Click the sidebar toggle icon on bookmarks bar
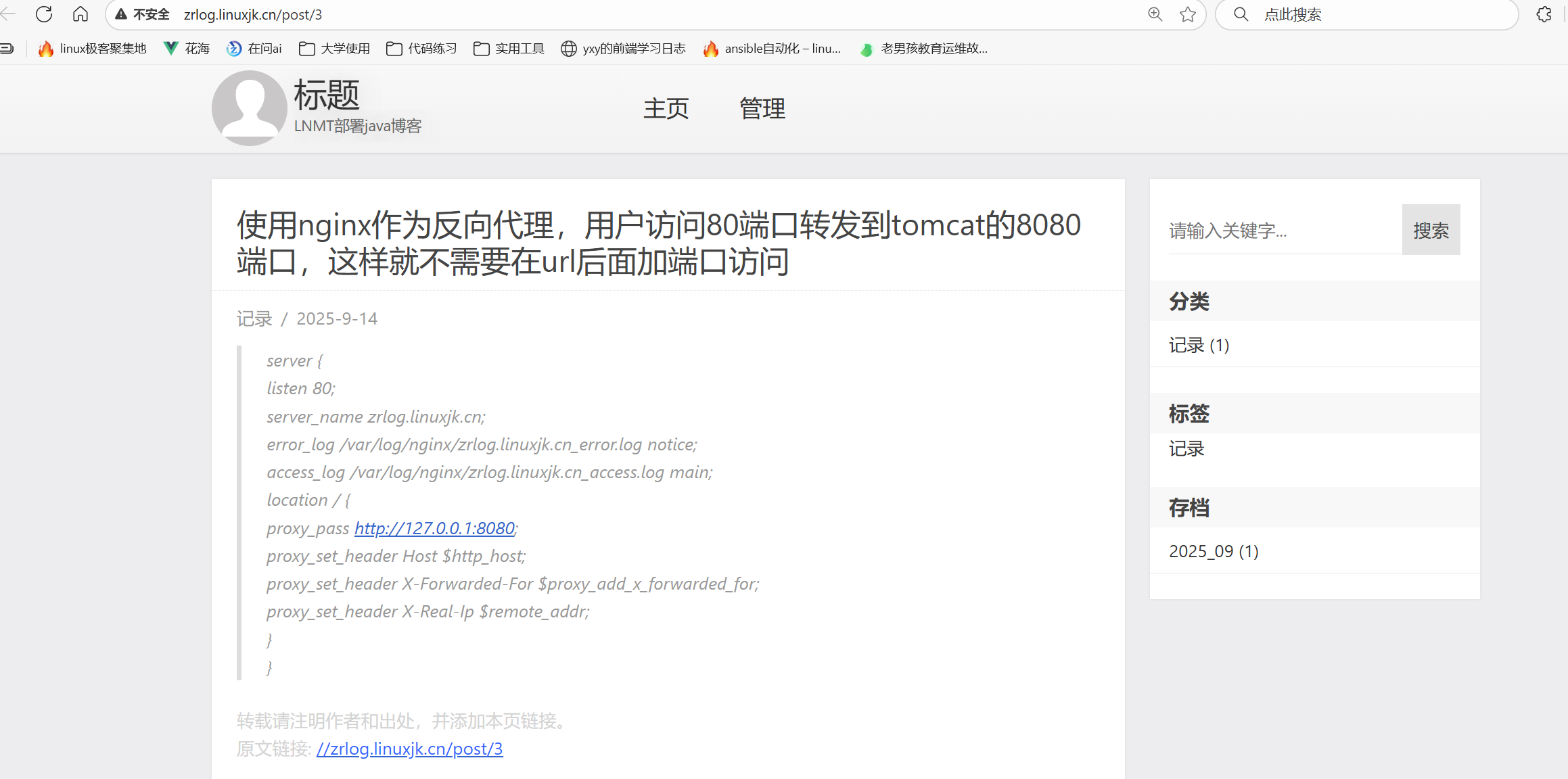 [7, 49]
